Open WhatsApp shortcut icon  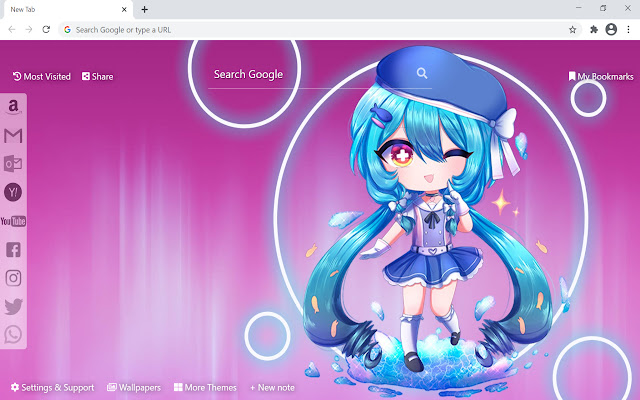click(13, 335)
